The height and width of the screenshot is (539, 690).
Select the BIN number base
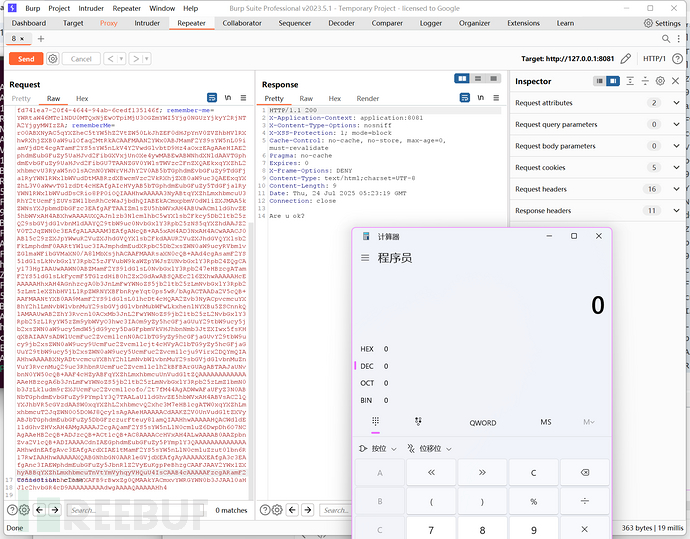point(367,399)
